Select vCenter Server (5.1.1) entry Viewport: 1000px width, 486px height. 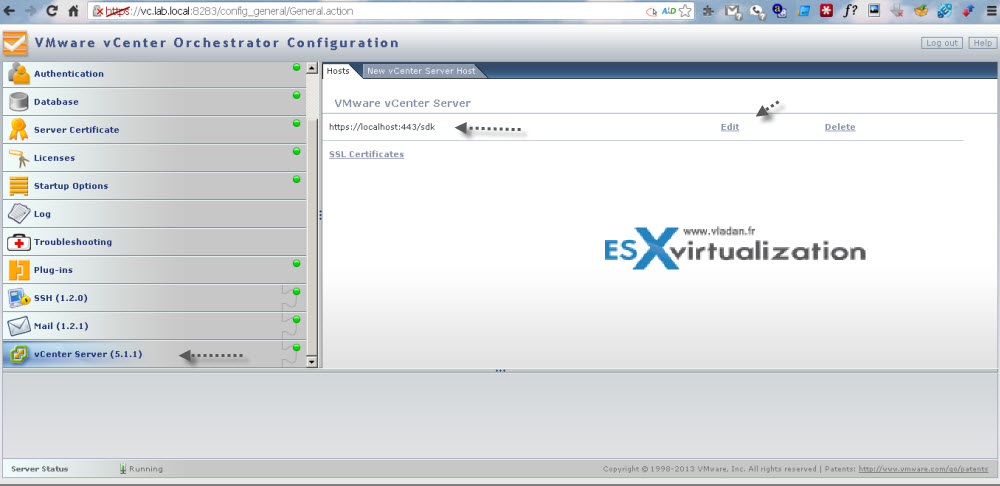154,354
